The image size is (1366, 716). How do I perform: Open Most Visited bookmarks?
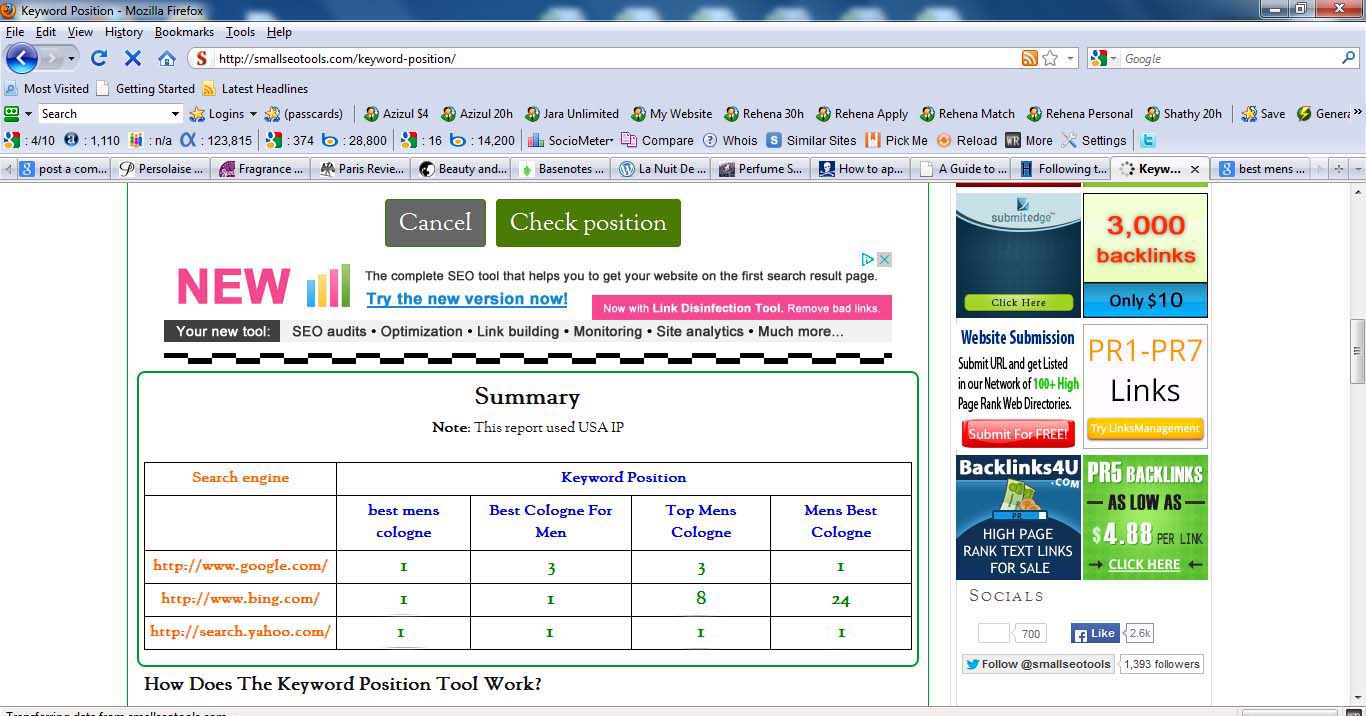point(46,88)
